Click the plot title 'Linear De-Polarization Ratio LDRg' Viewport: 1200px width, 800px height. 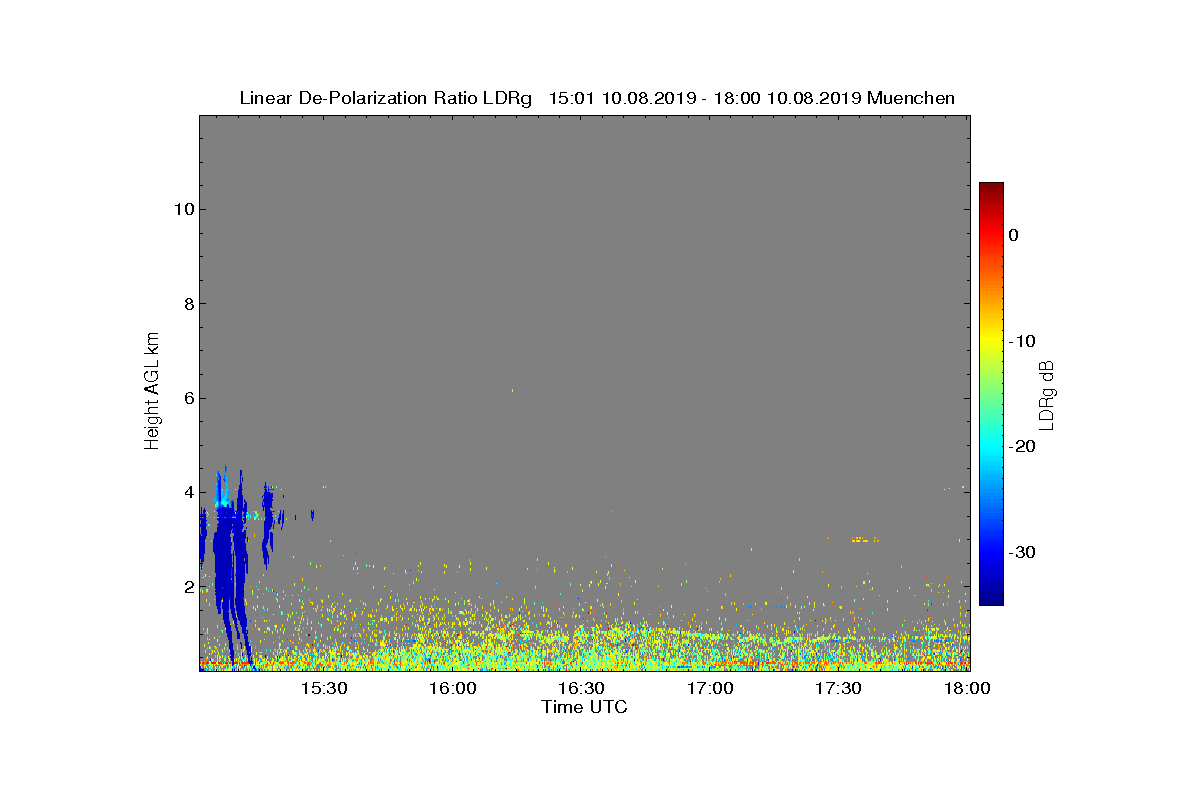(388, 98)
